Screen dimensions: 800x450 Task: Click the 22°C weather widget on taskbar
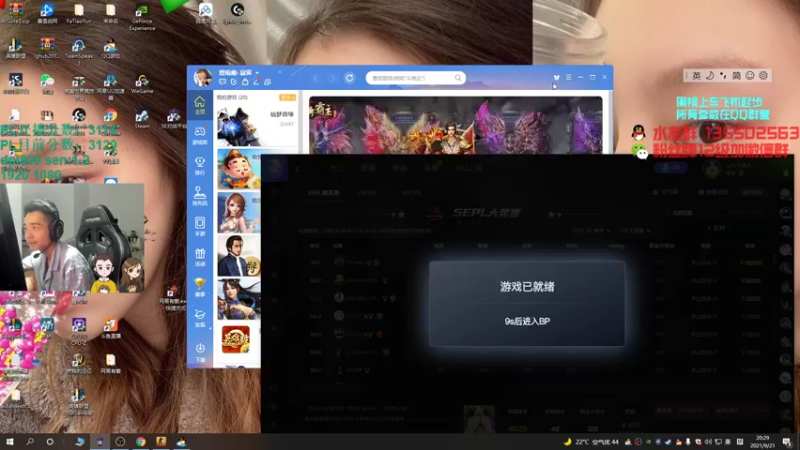[591, 442]
